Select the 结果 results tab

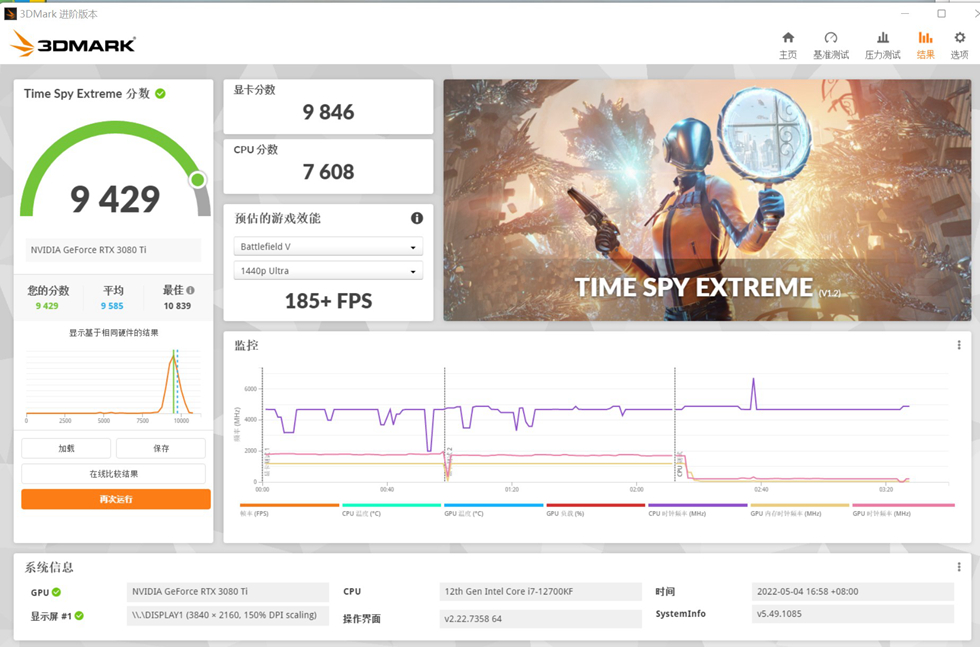926,45
